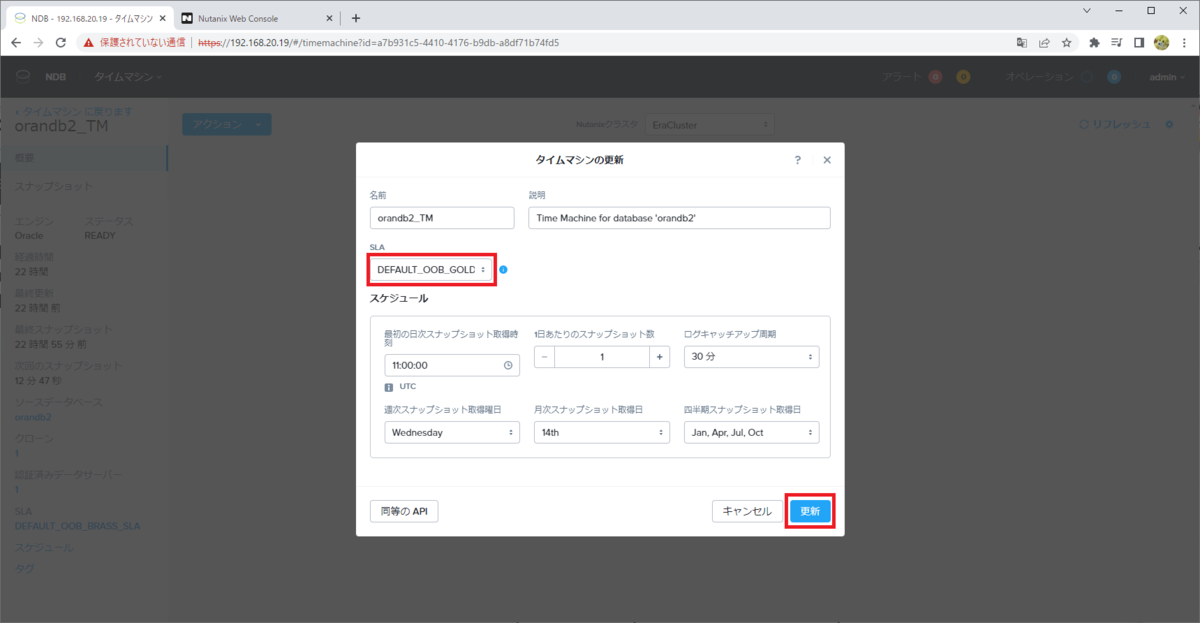Open the weekly snapshot day Wednesday dropdown
Screen dimensions: 1200x623
[452, 432]
